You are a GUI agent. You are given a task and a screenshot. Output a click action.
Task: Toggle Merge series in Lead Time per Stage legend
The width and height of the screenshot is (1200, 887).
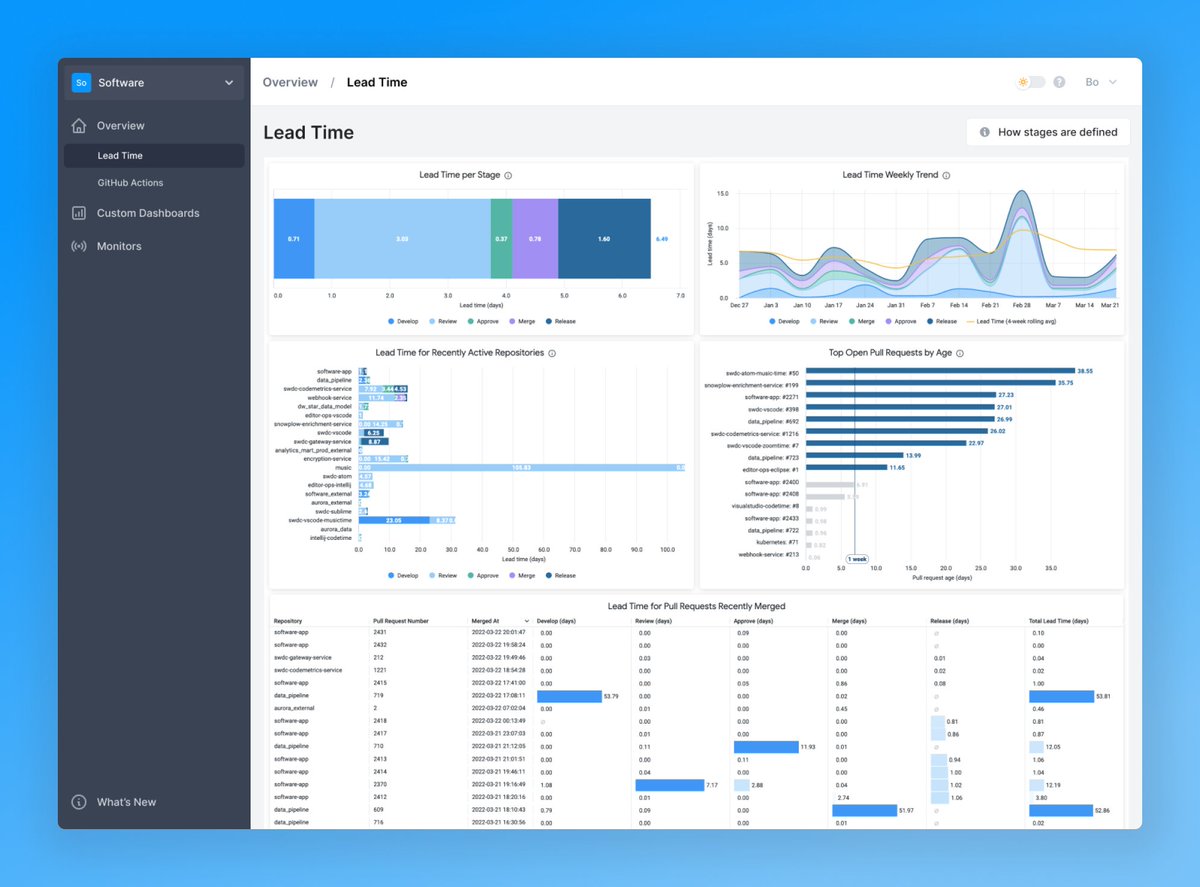pyautogui.click(x=522, y=321)
